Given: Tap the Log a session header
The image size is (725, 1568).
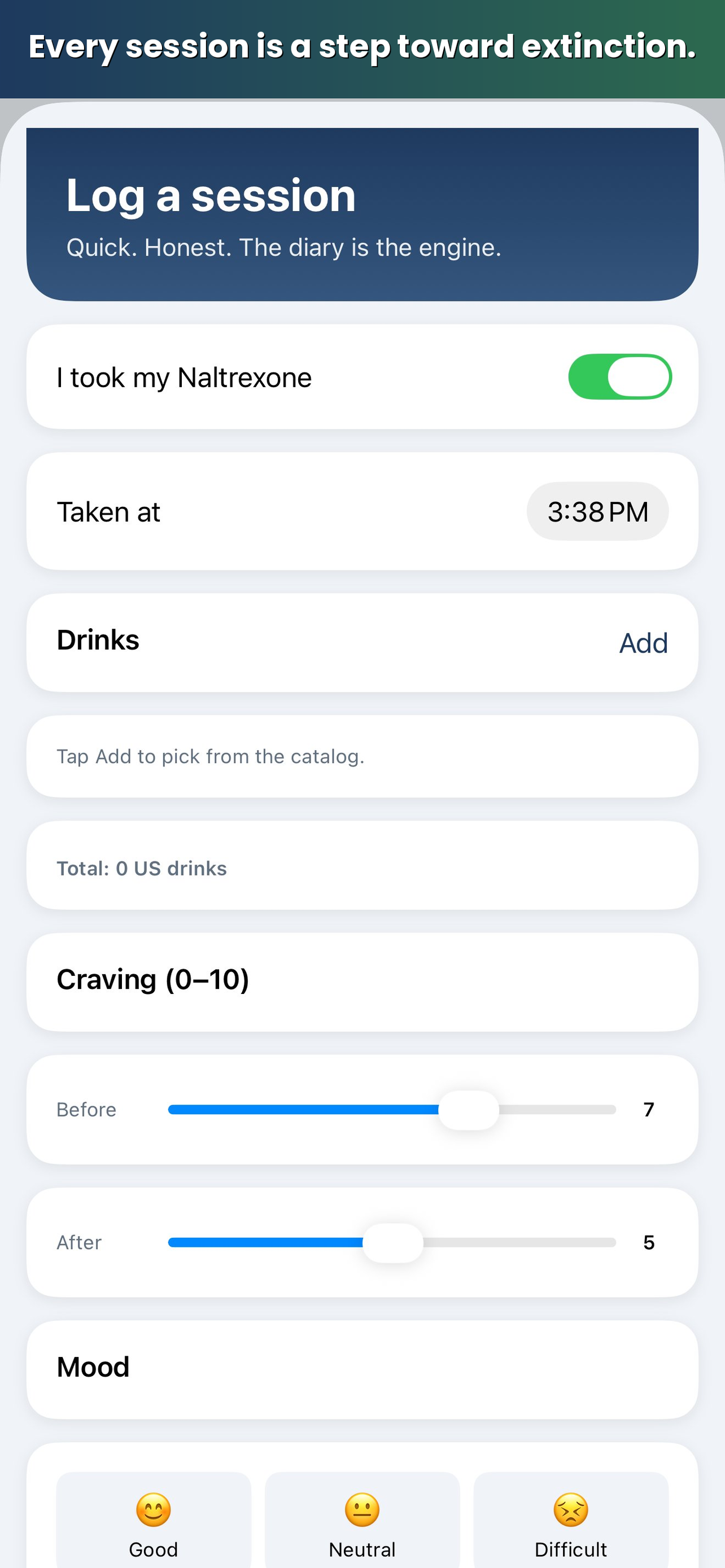Looking at the screenshot, I should (211, 195).
